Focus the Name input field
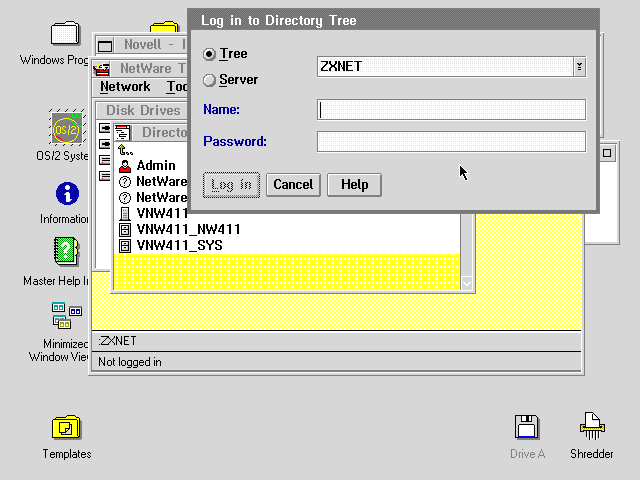Viewport: 640px width, 480px height. click(x=451, y=110)
